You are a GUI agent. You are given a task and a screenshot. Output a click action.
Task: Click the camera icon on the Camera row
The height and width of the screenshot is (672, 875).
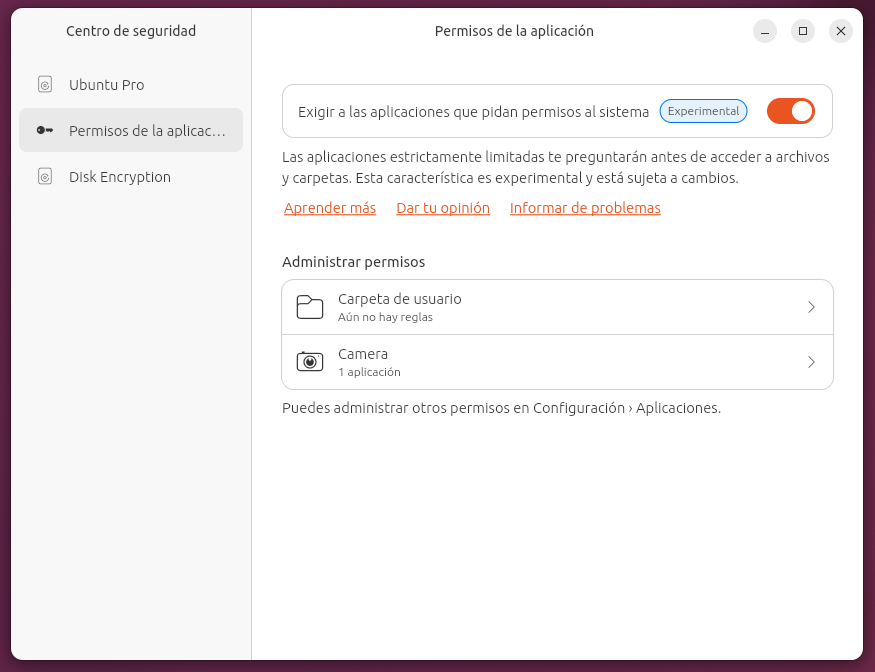tap(310, 361)
